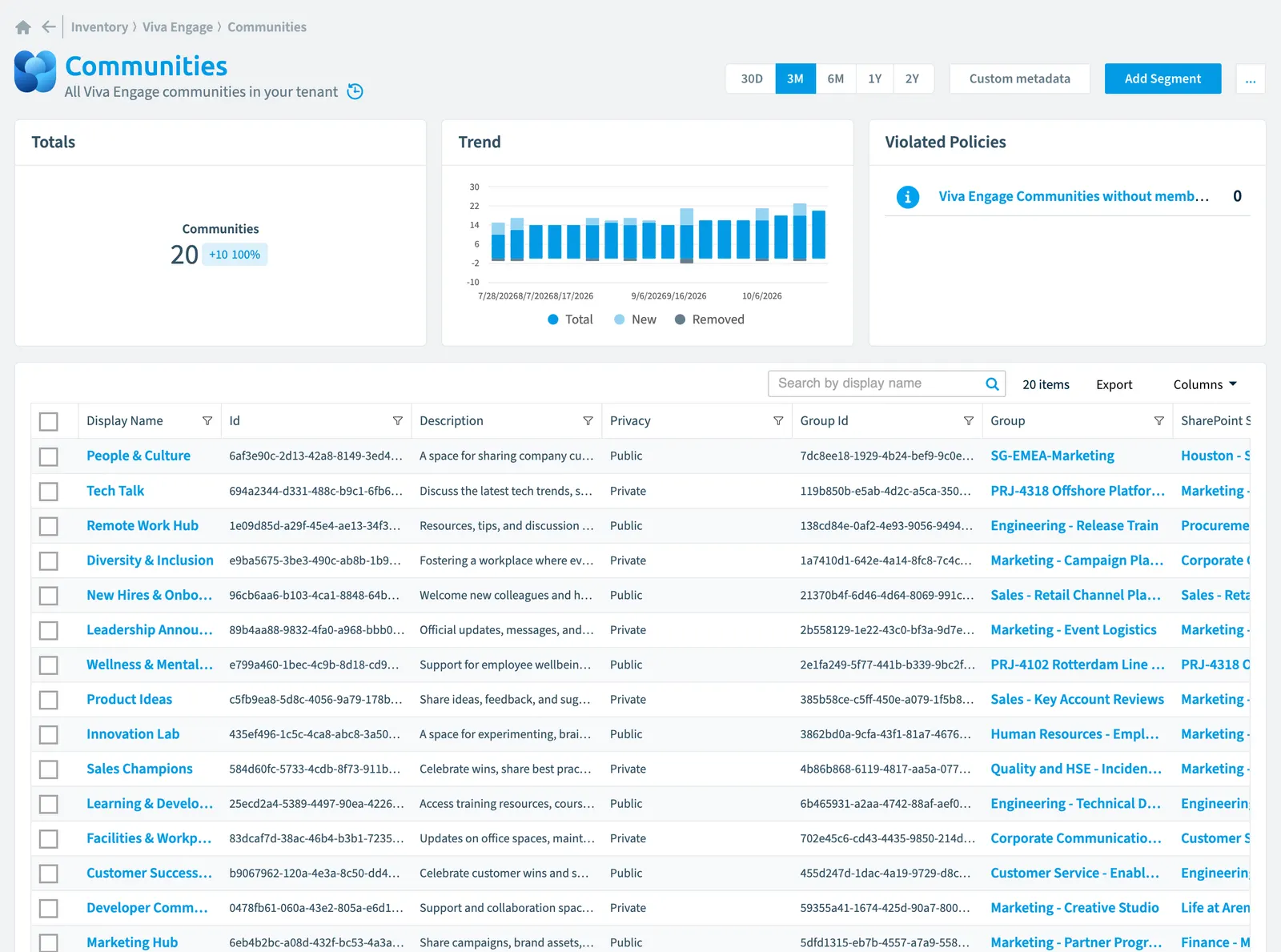Click the Viva Engage logo icon

(x=35, y=72)
